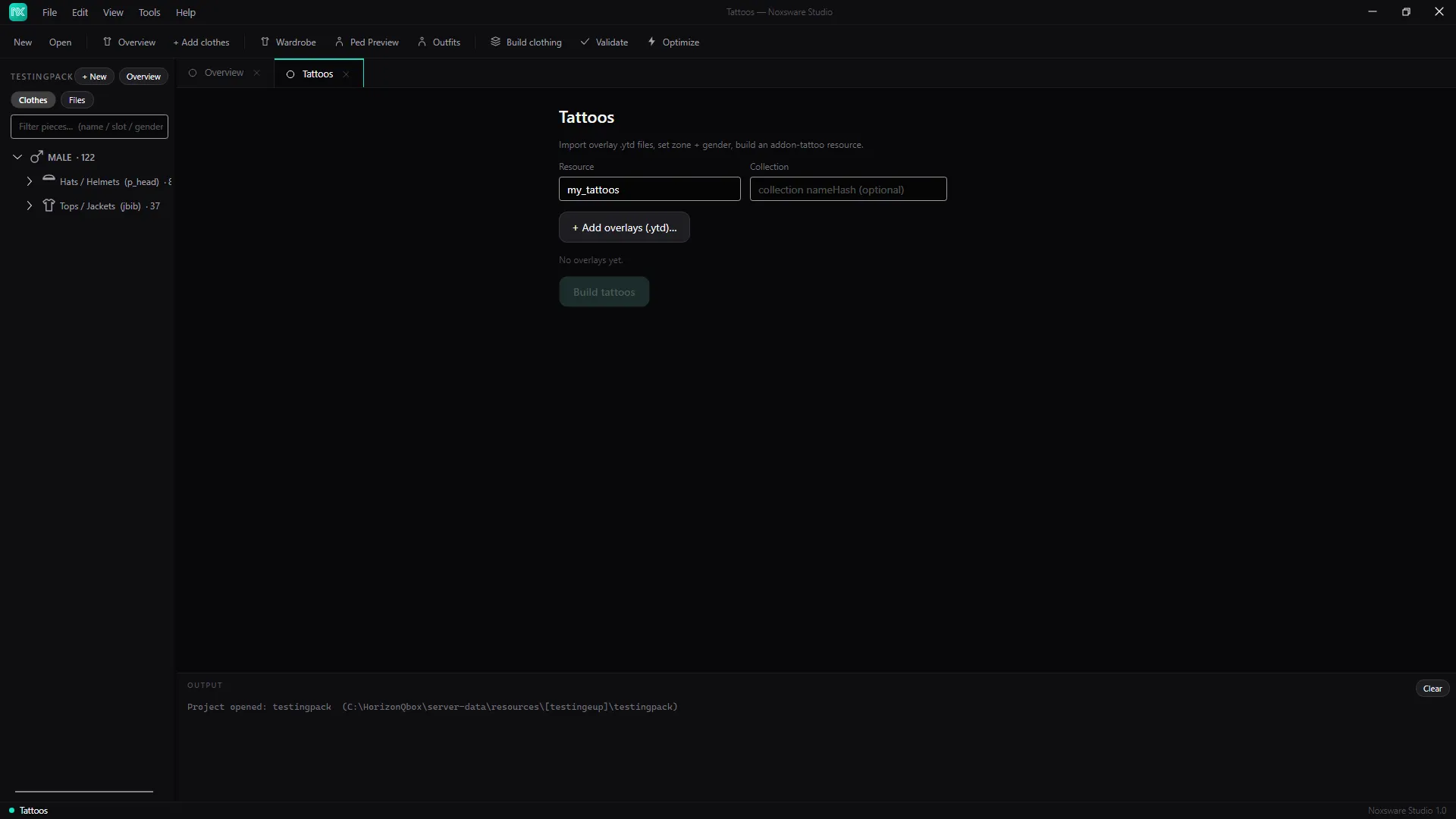Open the Ped Preview tool
Viewport: 1456px width, 819px height.
(367, 42)
